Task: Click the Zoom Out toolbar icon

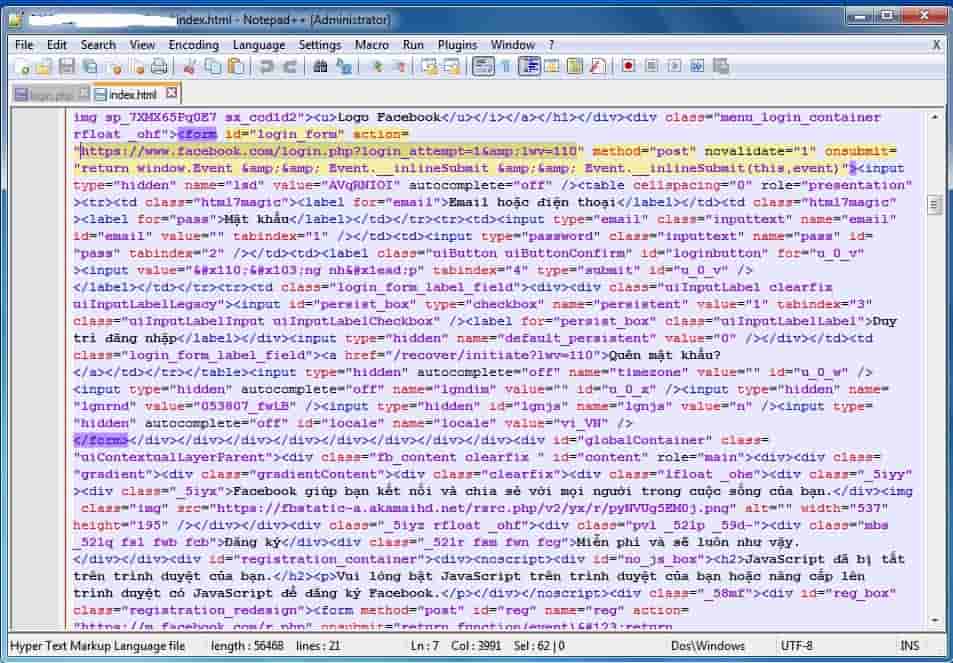Action: 400,66
